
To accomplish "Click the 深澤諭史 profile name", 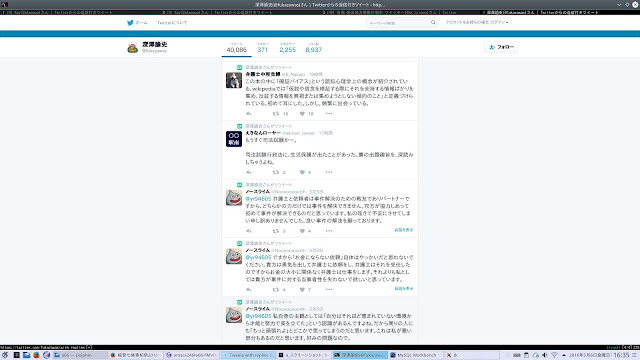I will click(154, 44).
